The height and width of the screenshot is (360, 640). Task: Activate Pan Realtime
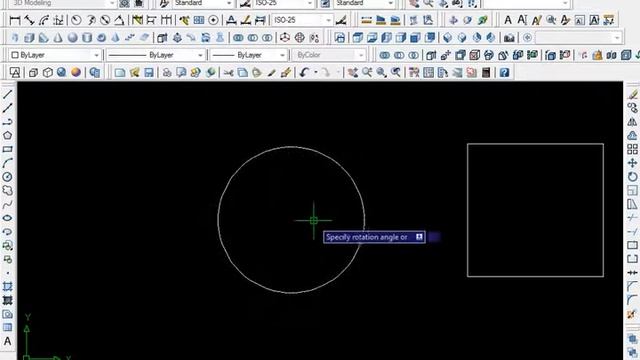(x=353, y=72)
